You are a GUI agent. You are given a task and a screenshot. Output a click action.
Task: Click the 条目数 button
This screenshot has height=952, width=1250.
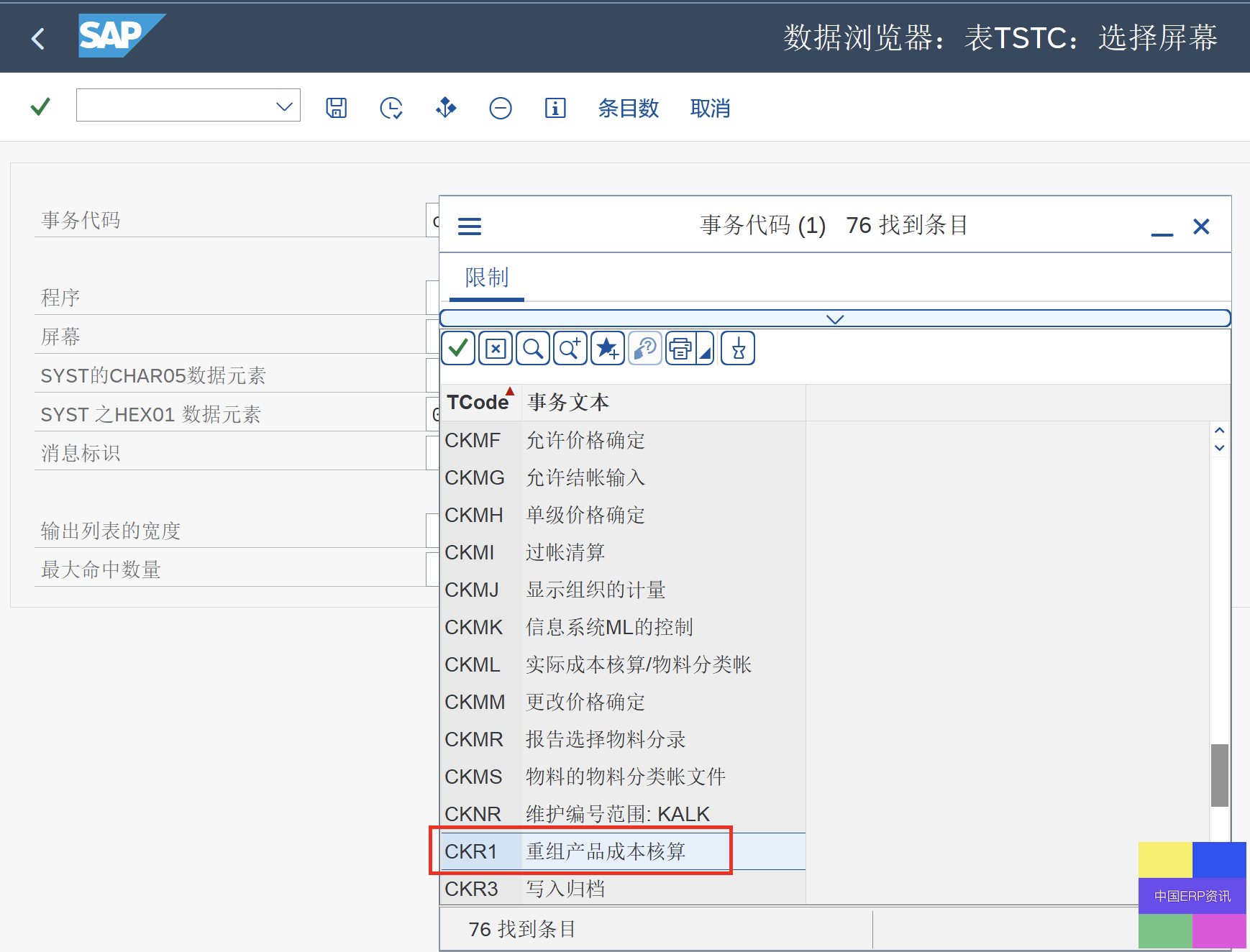(629, 109)
